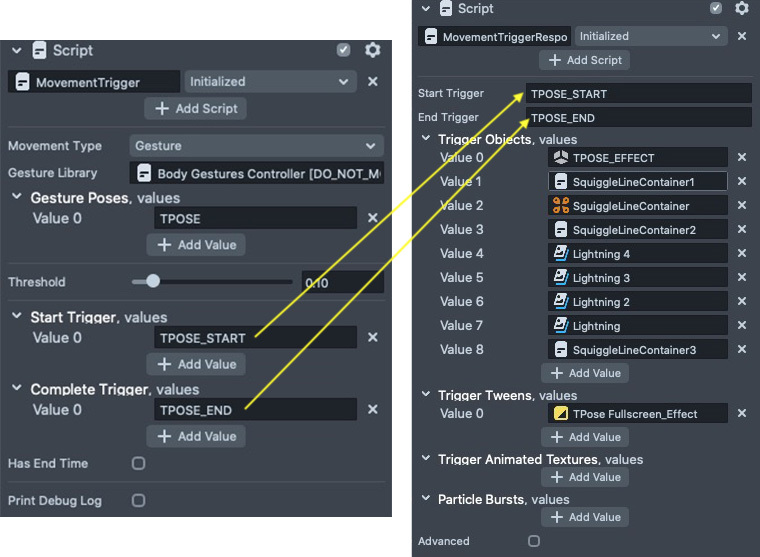760x557 pixels.
Task: Enable the Advanced checkbox
Action: tap(534, 541)
